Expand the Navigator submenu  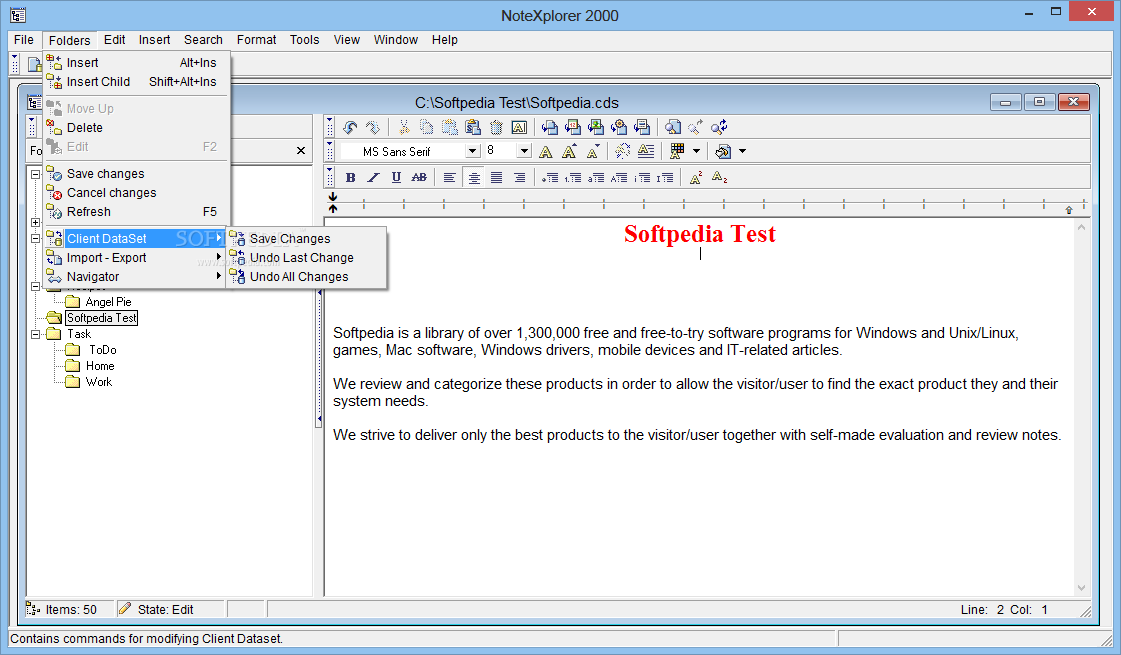(x=136, y=277)
